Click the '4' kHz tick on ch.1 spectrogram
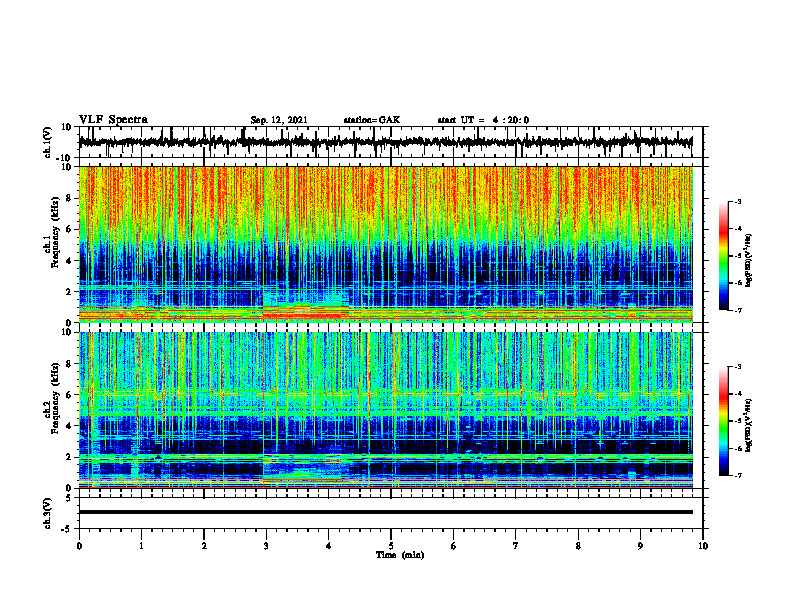 (70, 261)
